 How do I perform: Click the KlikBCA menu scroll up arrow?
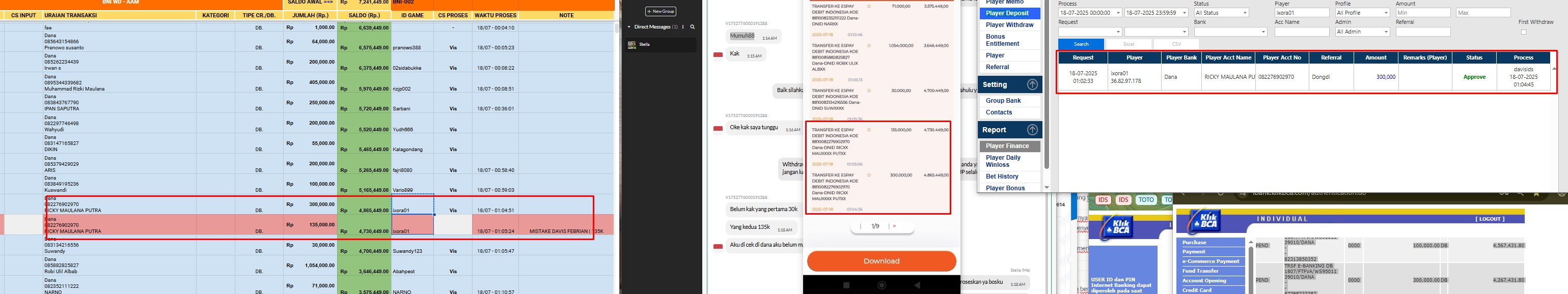(1250, 242)
